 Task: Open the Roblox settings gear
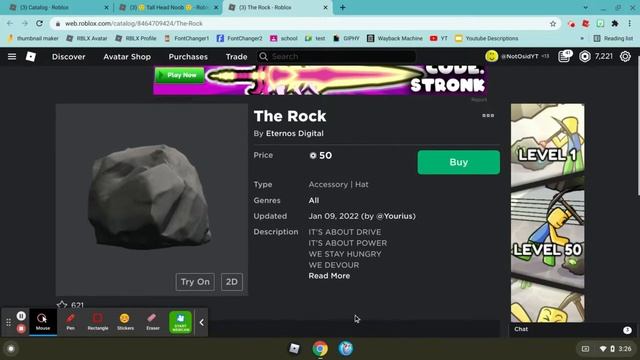pos(625,56)
